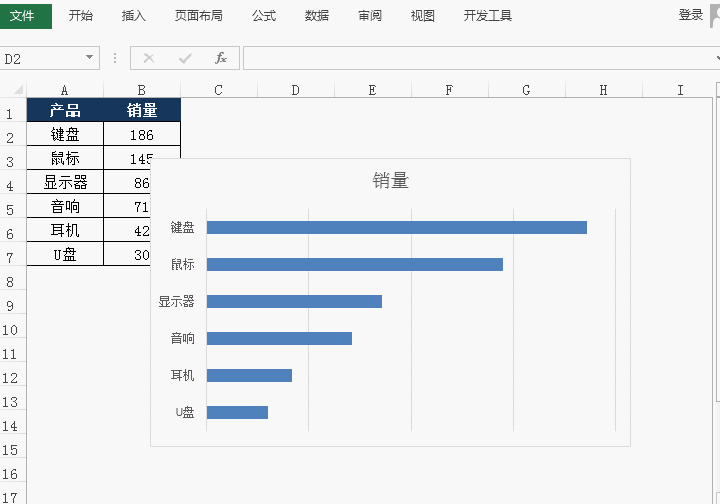
Task: Click the cell containing 音响 in column A
Action: (65, 206)
